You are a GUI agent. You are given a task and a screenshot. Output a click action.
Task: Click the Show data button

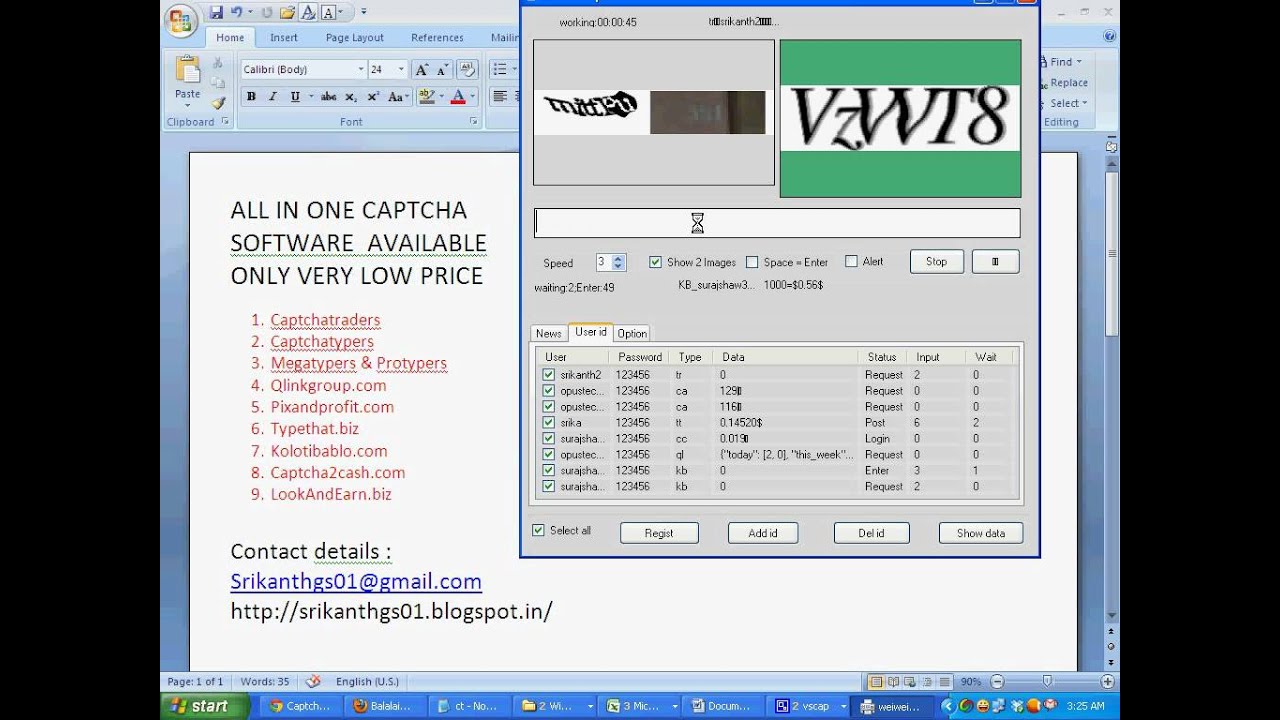click(x=981, y=533)
